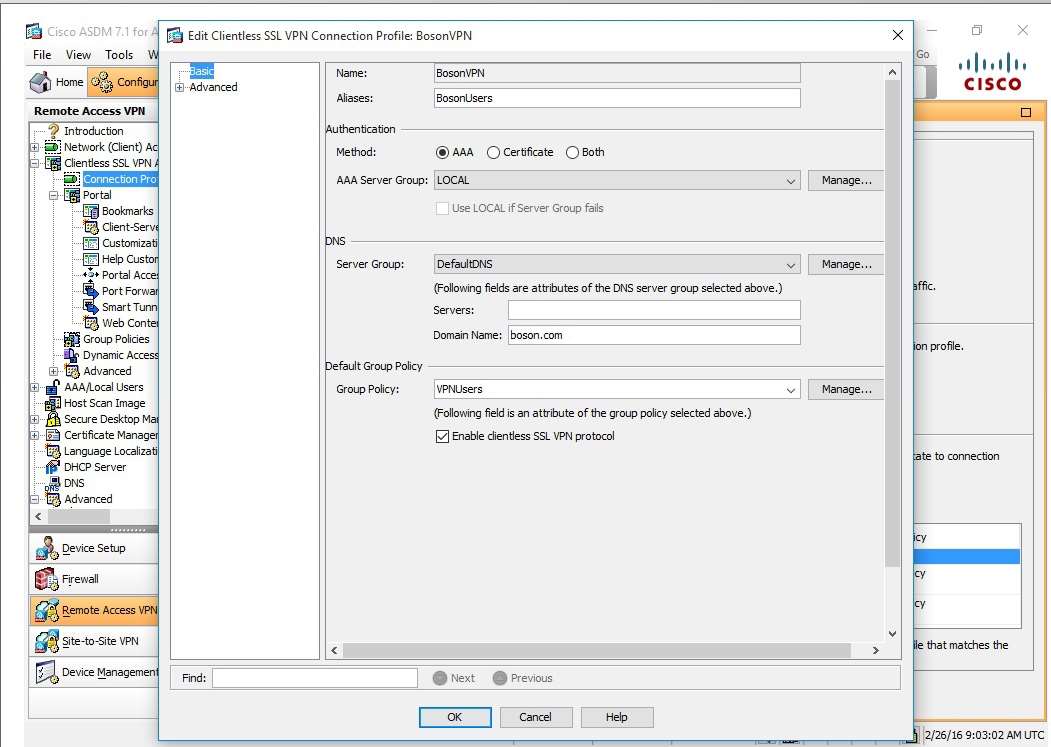Click the Home toolbar house icon
Screen dimensions: 1051x747
(x=40, y=82)
